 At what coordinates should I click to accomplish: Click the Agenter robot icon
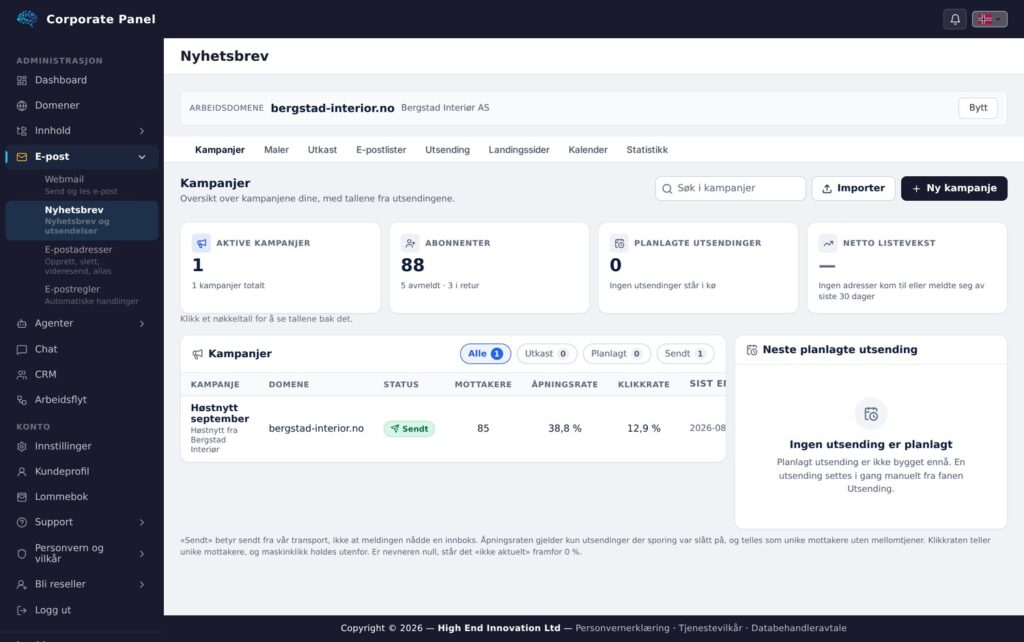tap(22, 323)
